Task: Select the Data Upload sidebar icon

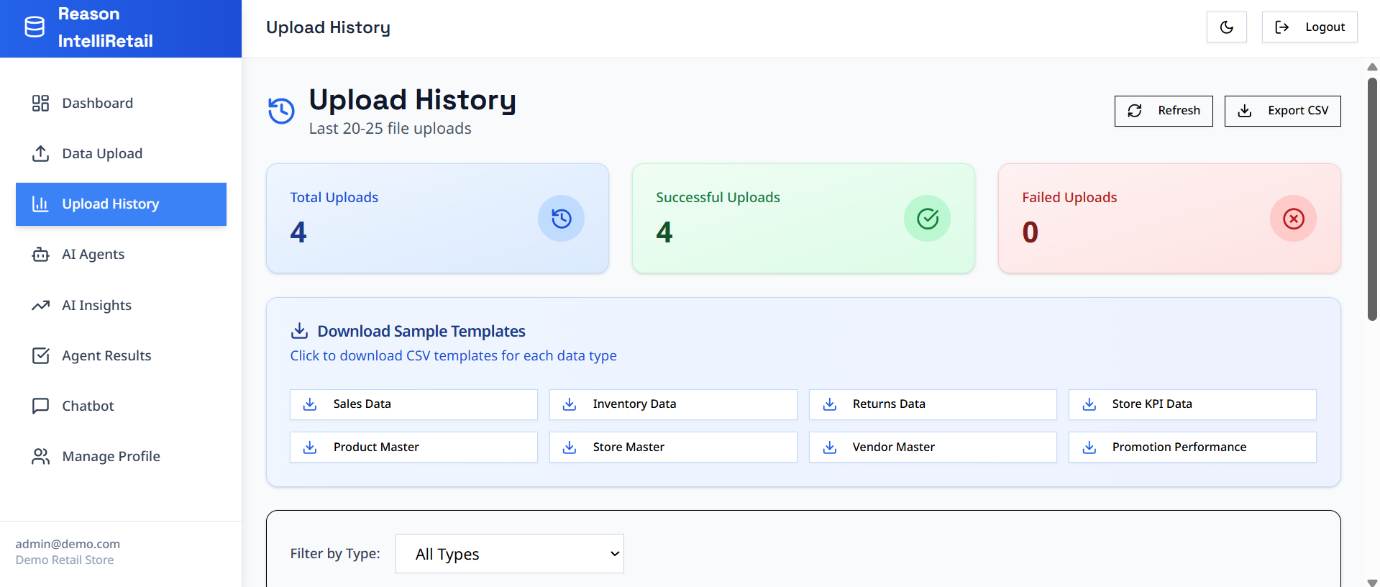Action: [41, 153]
